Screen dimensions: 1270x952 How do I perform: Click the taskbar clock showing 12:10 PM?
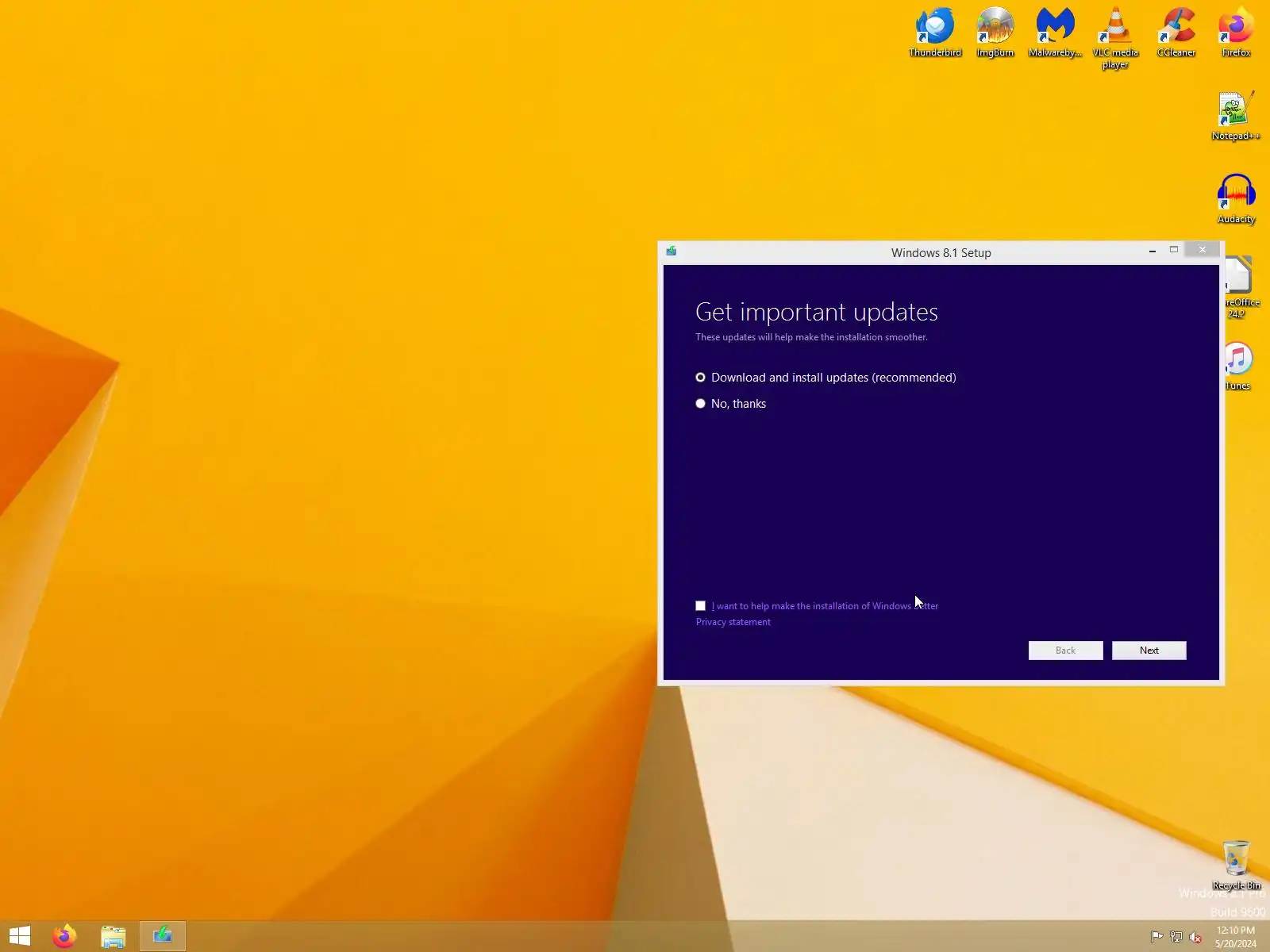(x=1236, y=937)
